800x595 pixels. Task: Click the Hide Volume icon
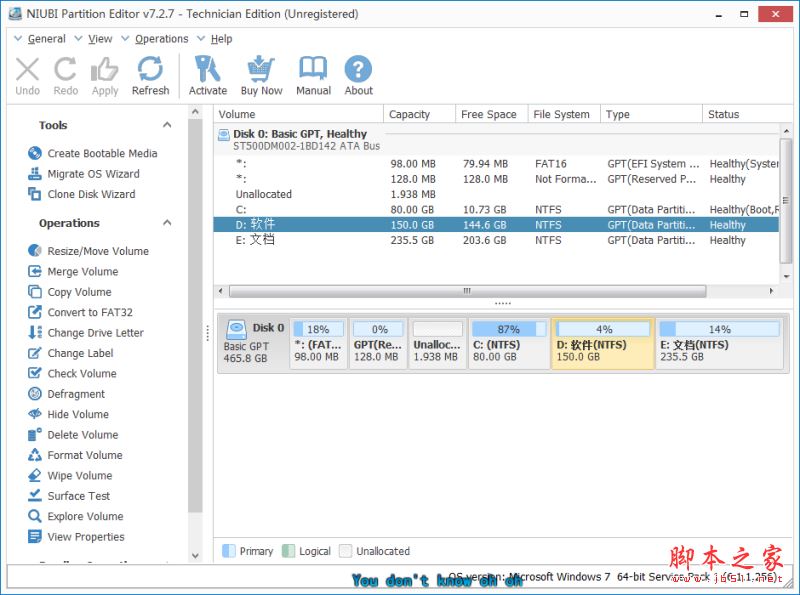pyautogui.click(x=35, y=414)
